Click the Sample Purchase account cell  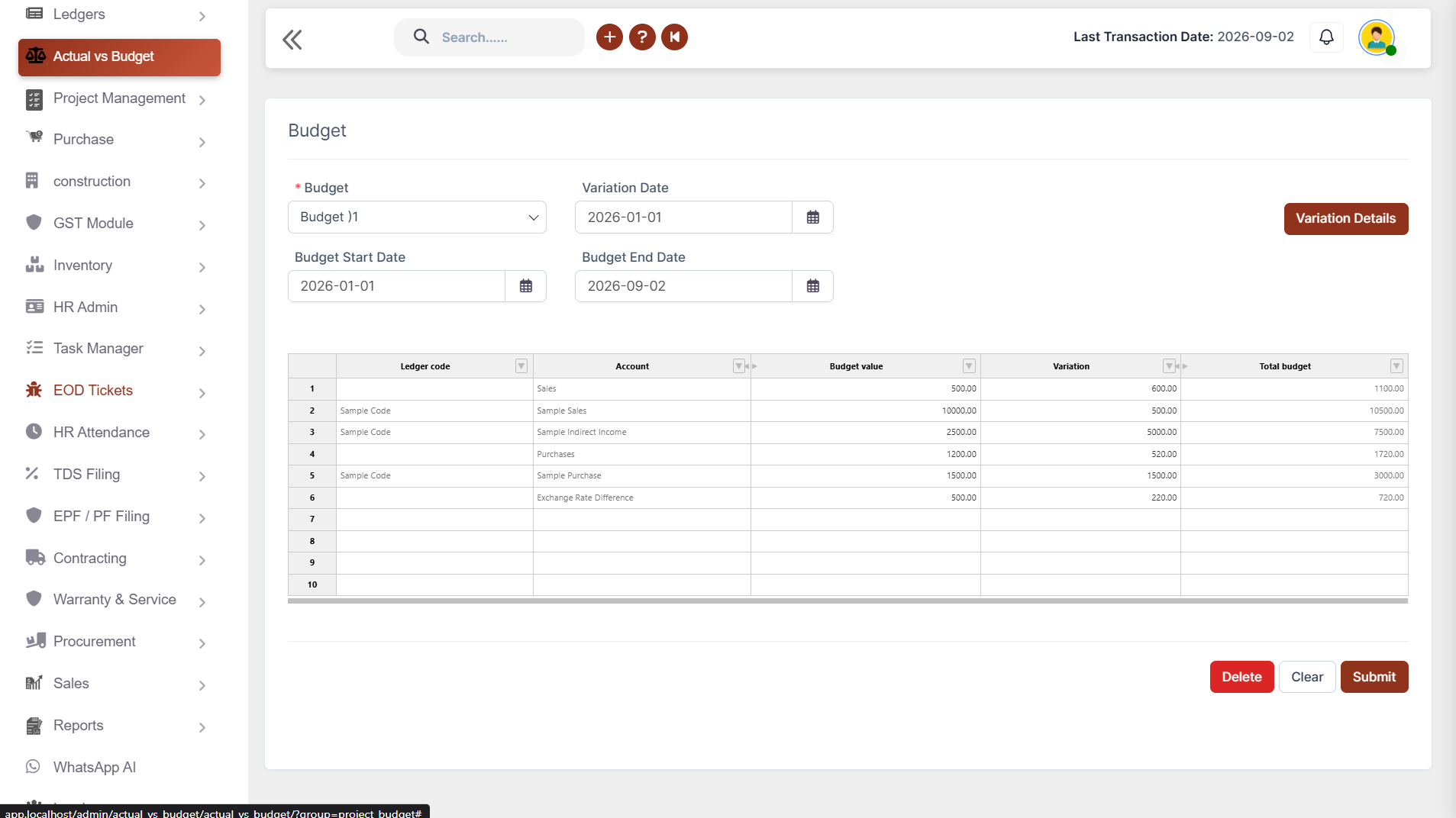pos(642,475)
